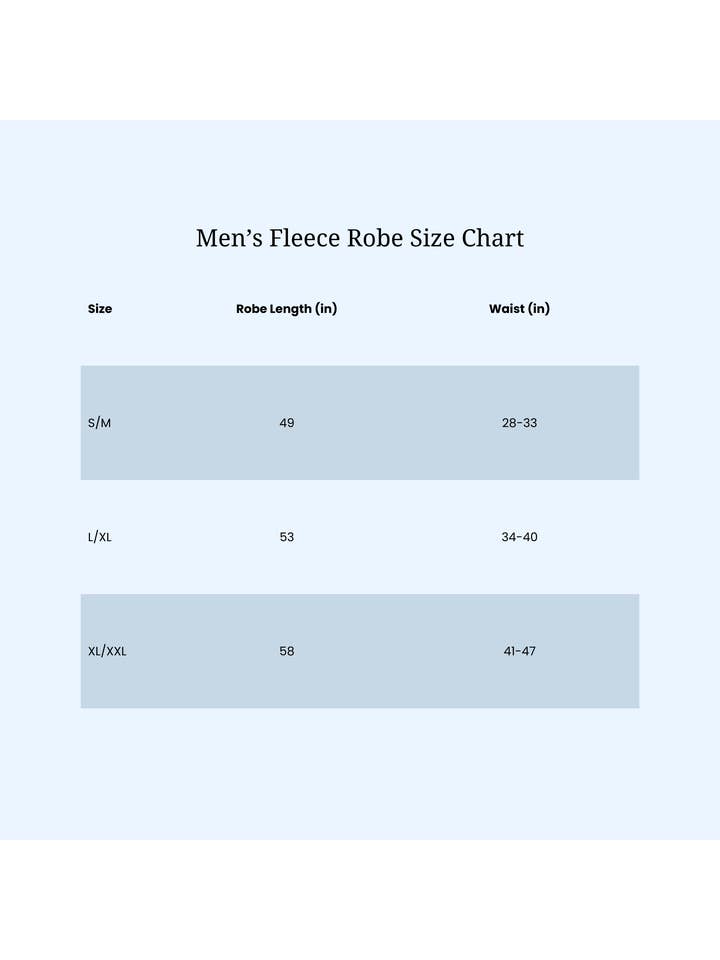Click the robe length value 49
Screen dimensions: 720x960
[x=287, y=423]
